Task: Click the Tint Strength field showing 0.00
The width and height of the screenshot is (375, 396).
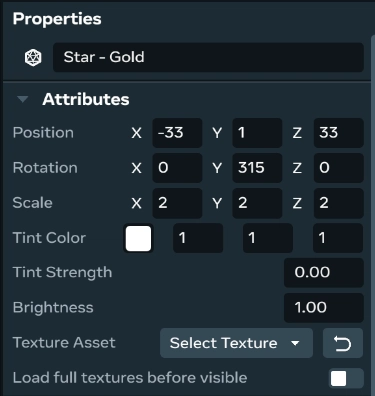Action: point(324,273)
